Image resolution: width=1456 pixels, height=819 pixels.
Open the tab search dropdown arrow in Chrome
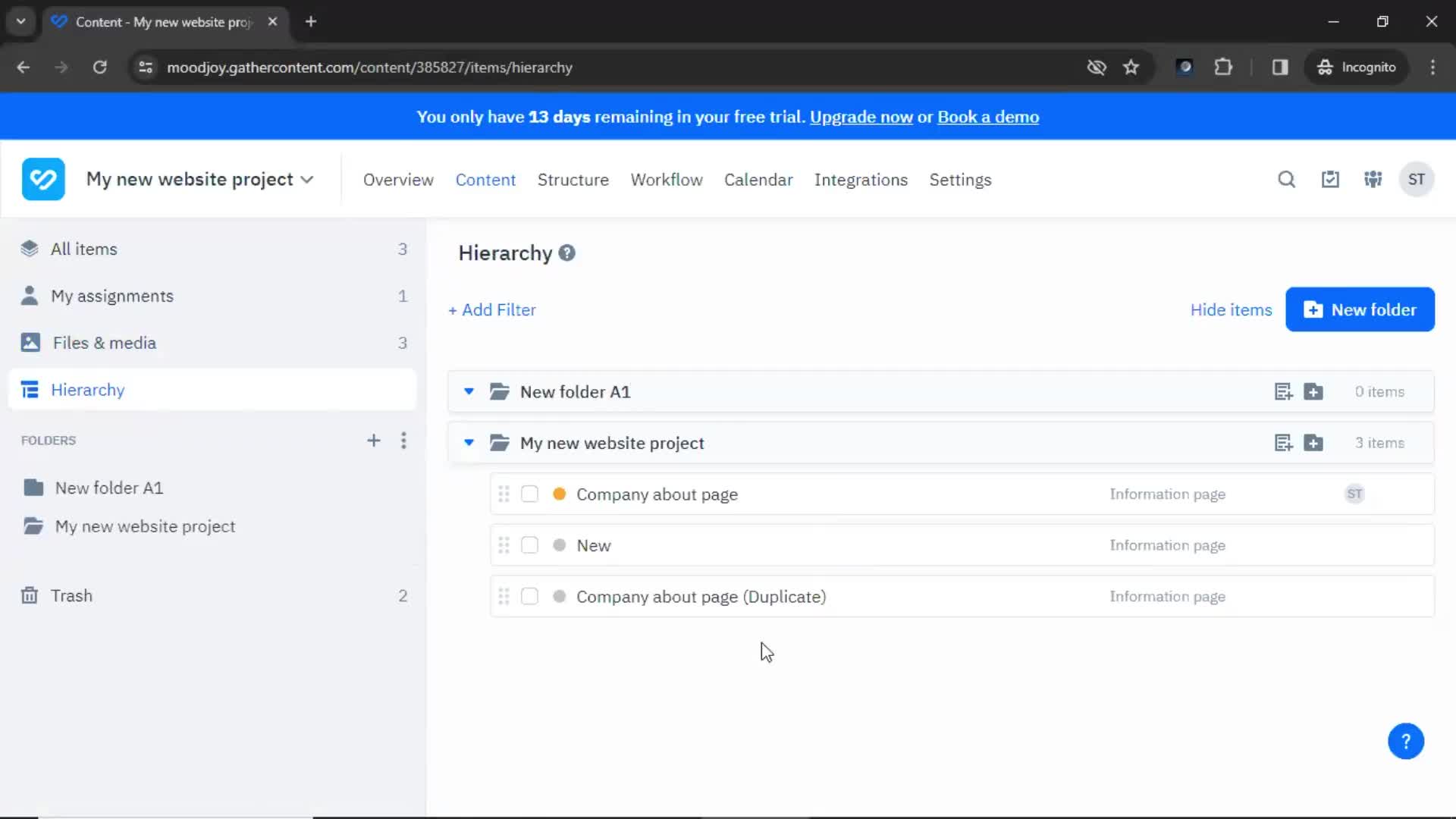coord(21,21)
